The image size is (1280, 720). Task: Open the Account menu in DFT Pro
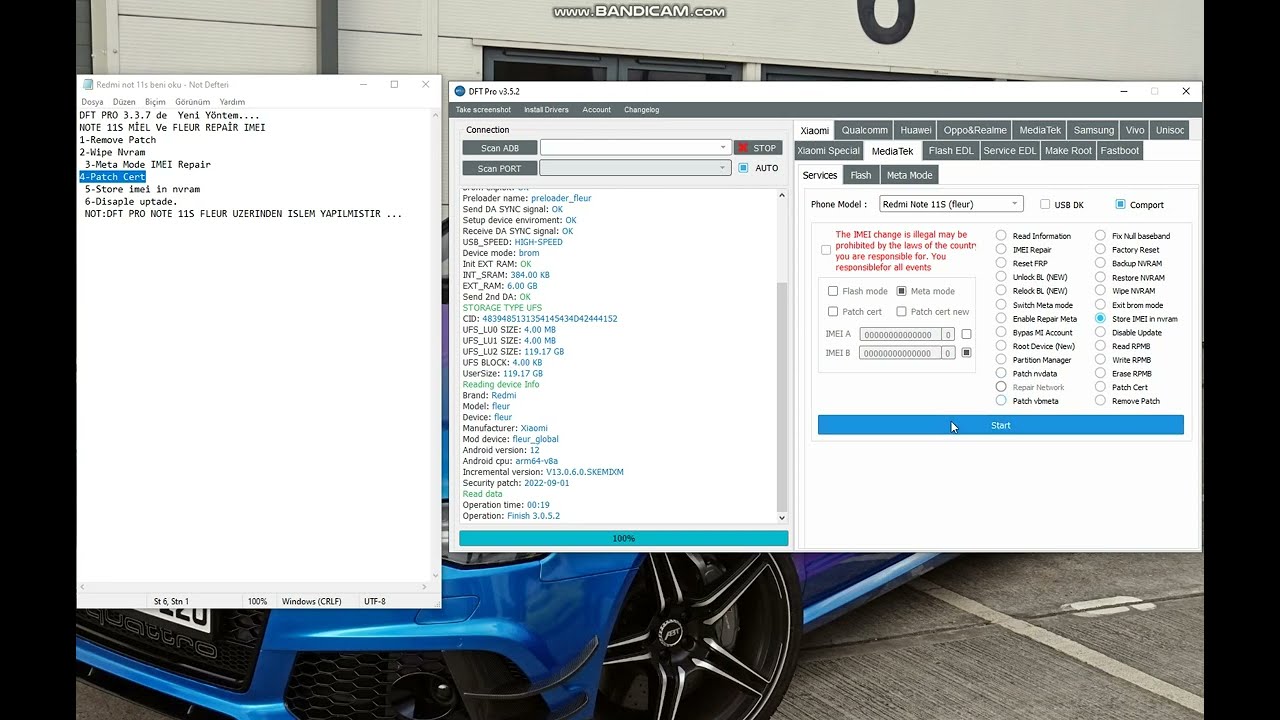pos(597,110)
